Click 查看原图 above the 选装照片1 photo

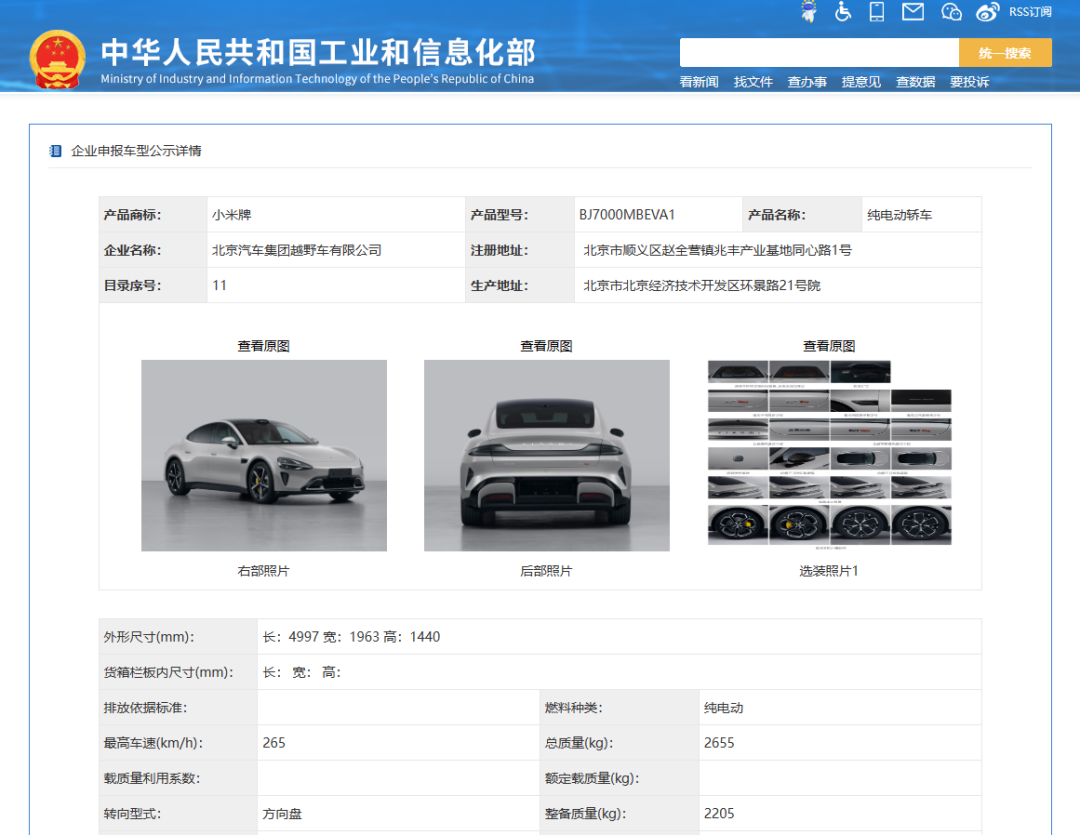point(829,346)
